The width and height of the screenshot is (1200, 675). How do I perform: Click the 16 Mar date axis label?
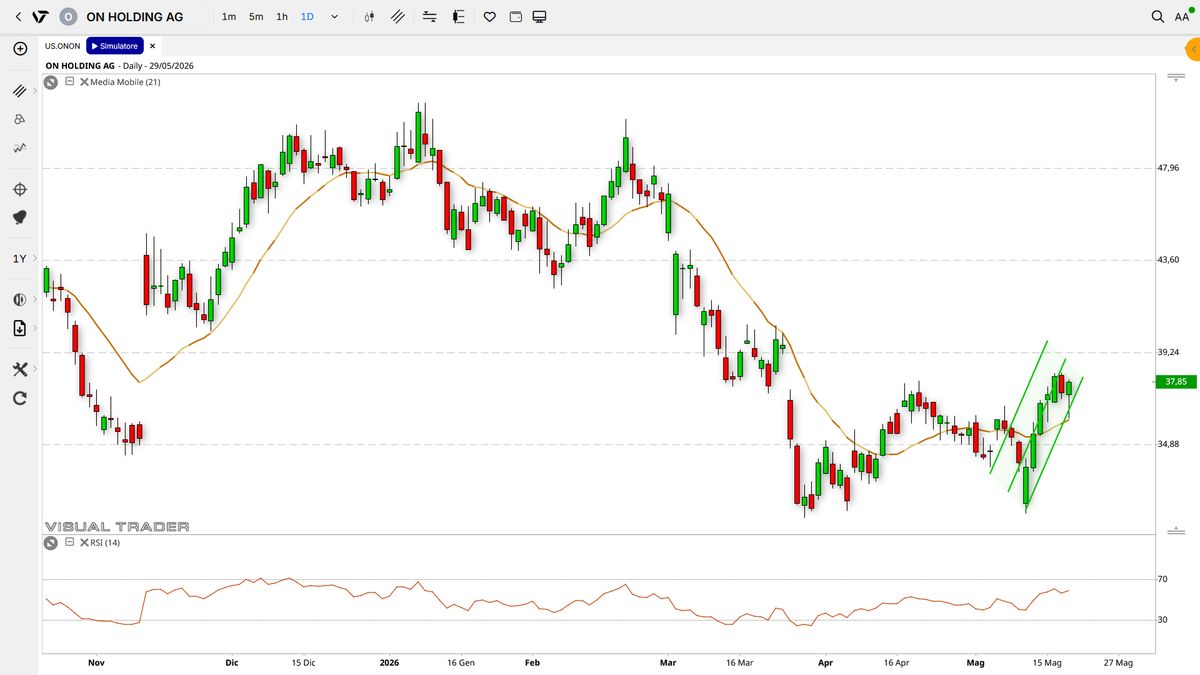click(739, 662)
